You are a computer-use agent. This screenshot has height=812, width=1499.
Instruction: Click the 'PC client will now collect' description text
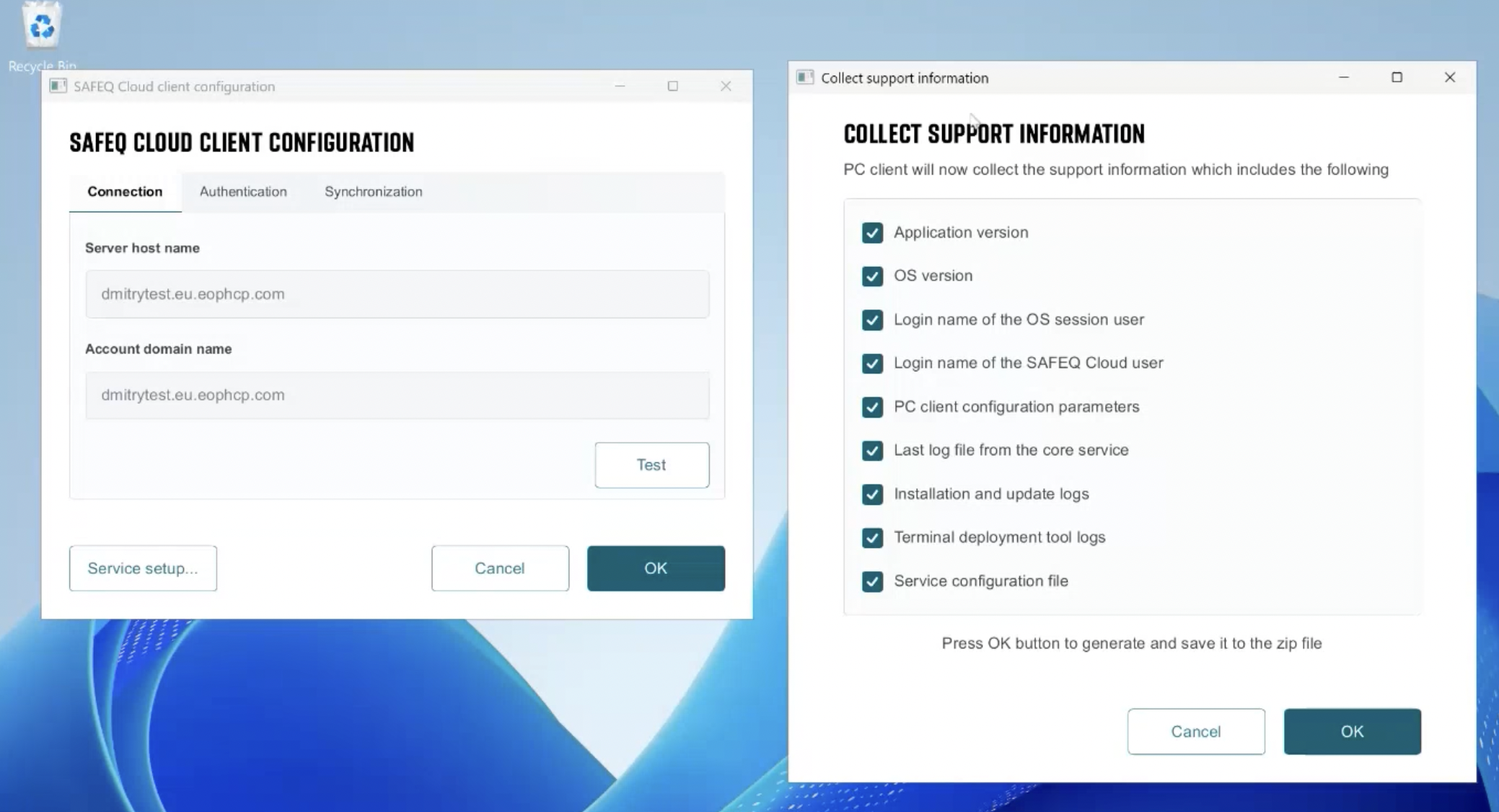[x=1116, y=169]
